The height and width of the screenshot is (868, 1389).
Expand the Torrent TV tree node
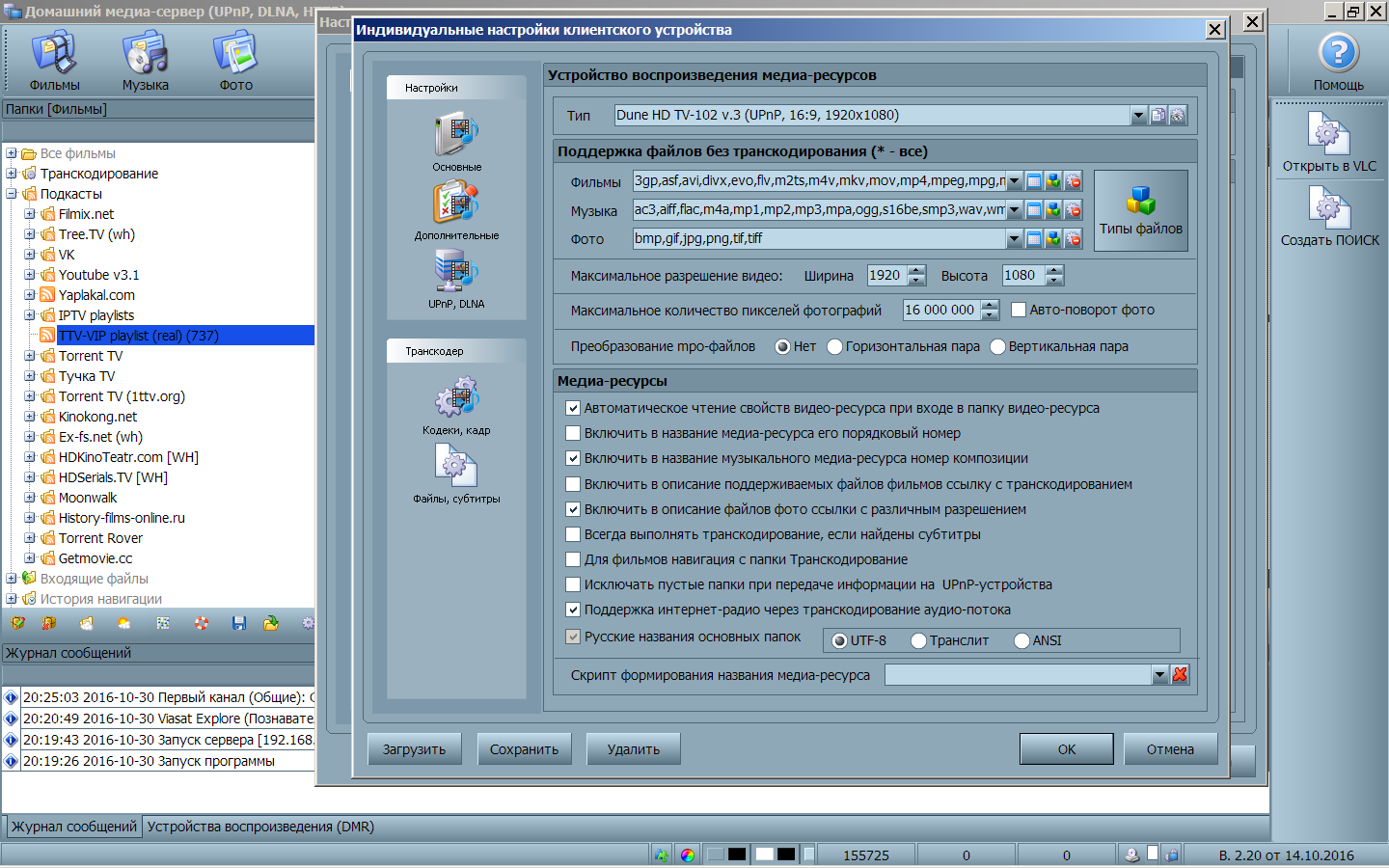[29, 356]
